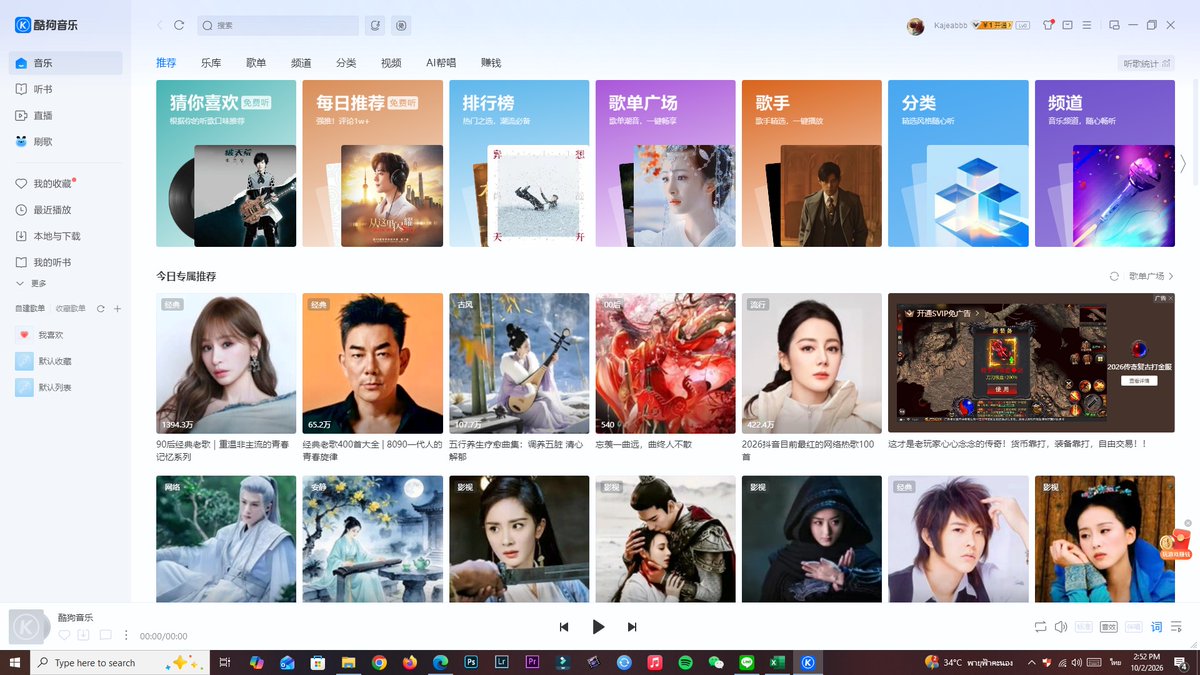Open the 歌单广场 card
Screen dimensions: 1200x675
(665, 163)
